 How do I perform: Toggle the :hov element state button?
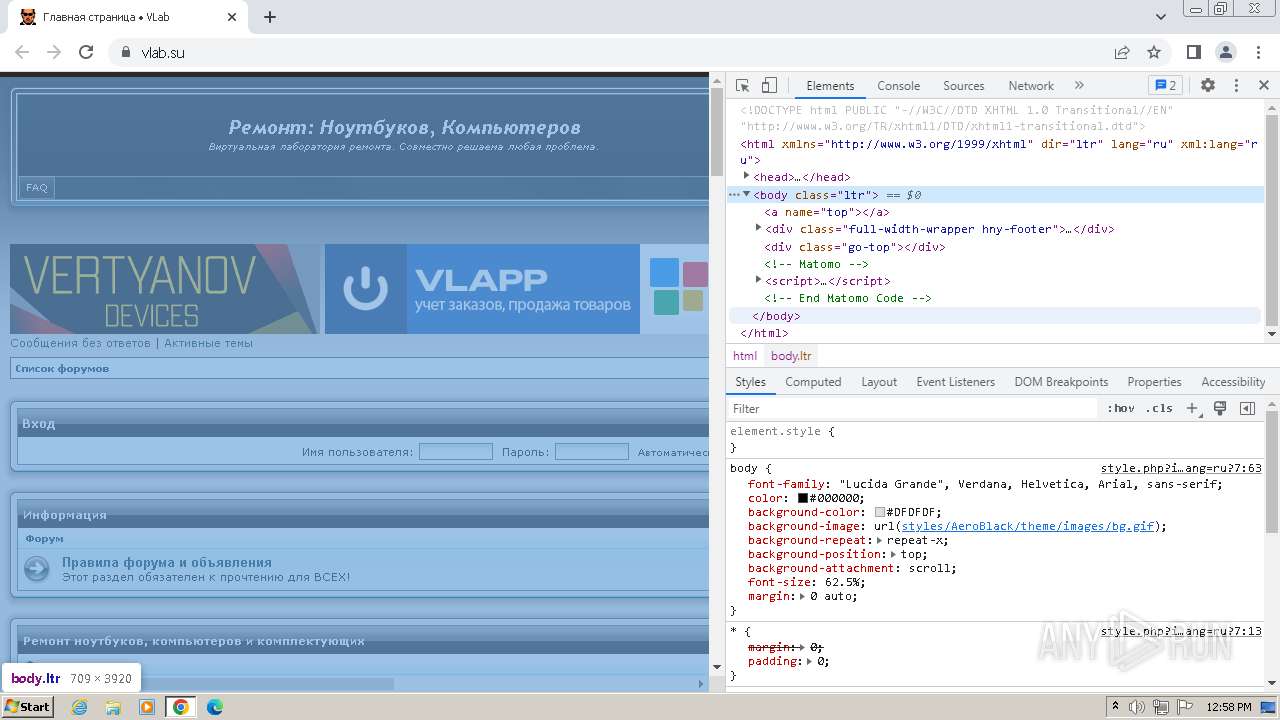point(1120,409)
